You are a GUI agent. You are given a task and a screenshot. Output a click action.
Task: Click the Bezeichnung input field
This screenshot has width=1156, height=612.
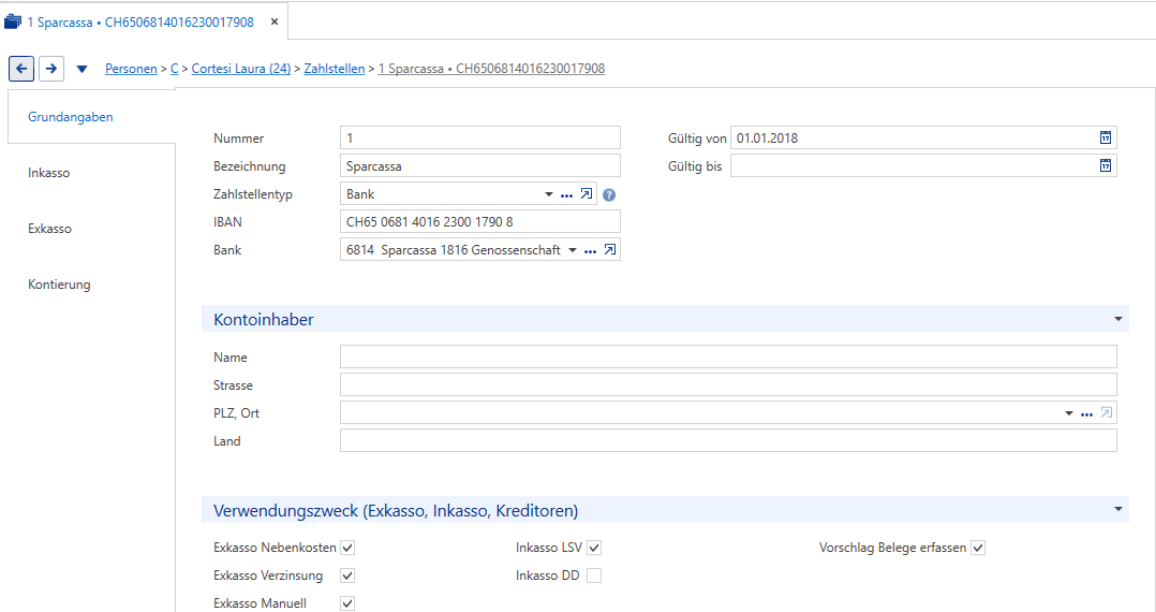480,166
